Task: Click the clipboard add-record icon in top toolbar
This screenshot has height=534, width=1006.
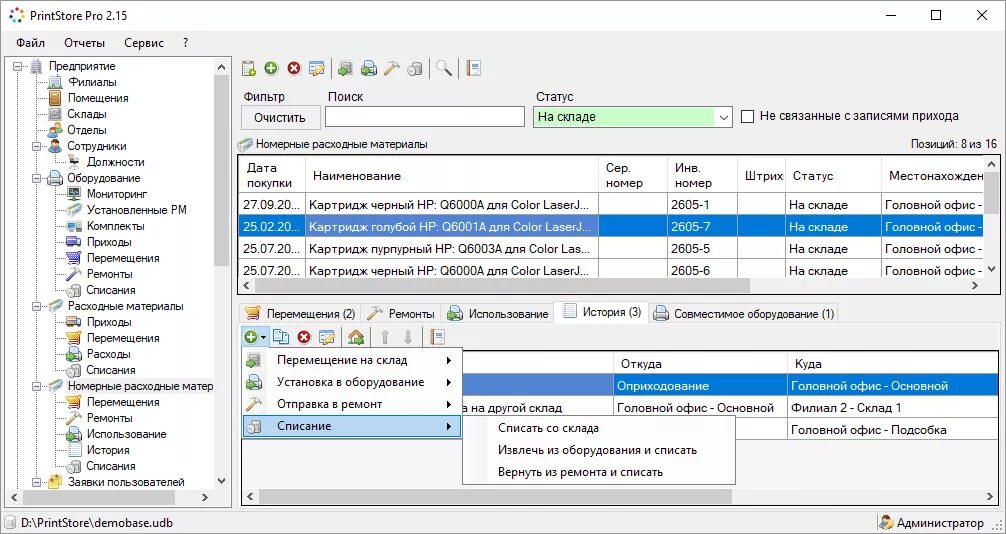Action: 249,68
